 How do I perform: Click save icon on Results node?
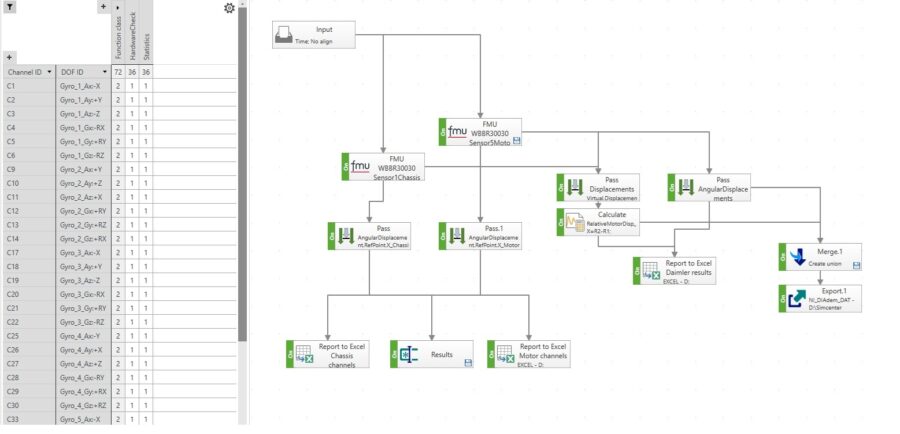468,363
